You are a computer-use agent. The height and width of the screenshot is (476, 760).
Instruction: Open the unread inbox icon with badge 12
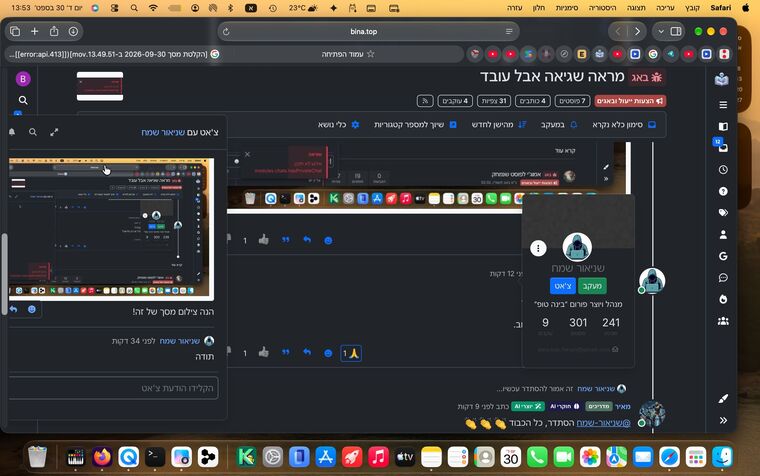click(723, 147)
